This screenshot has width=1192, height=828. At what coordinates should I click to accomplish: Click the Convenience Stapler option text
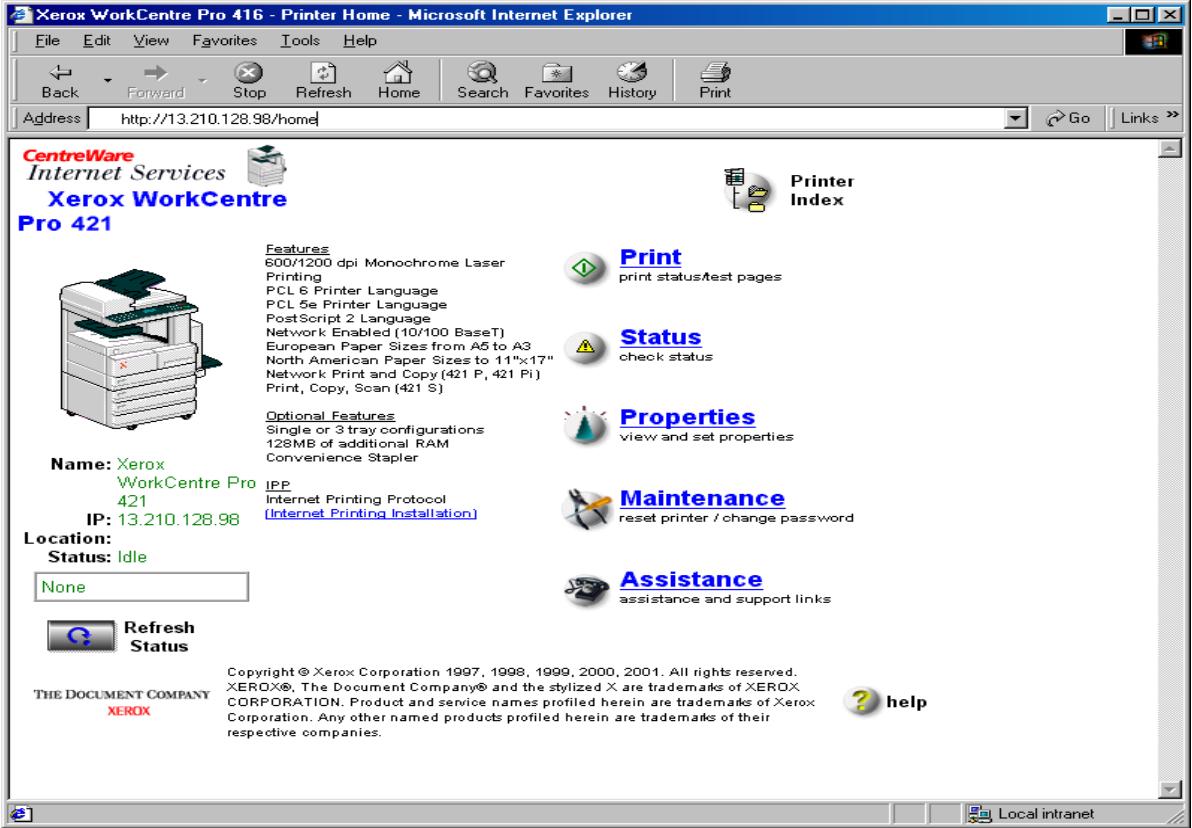point(342,458)
